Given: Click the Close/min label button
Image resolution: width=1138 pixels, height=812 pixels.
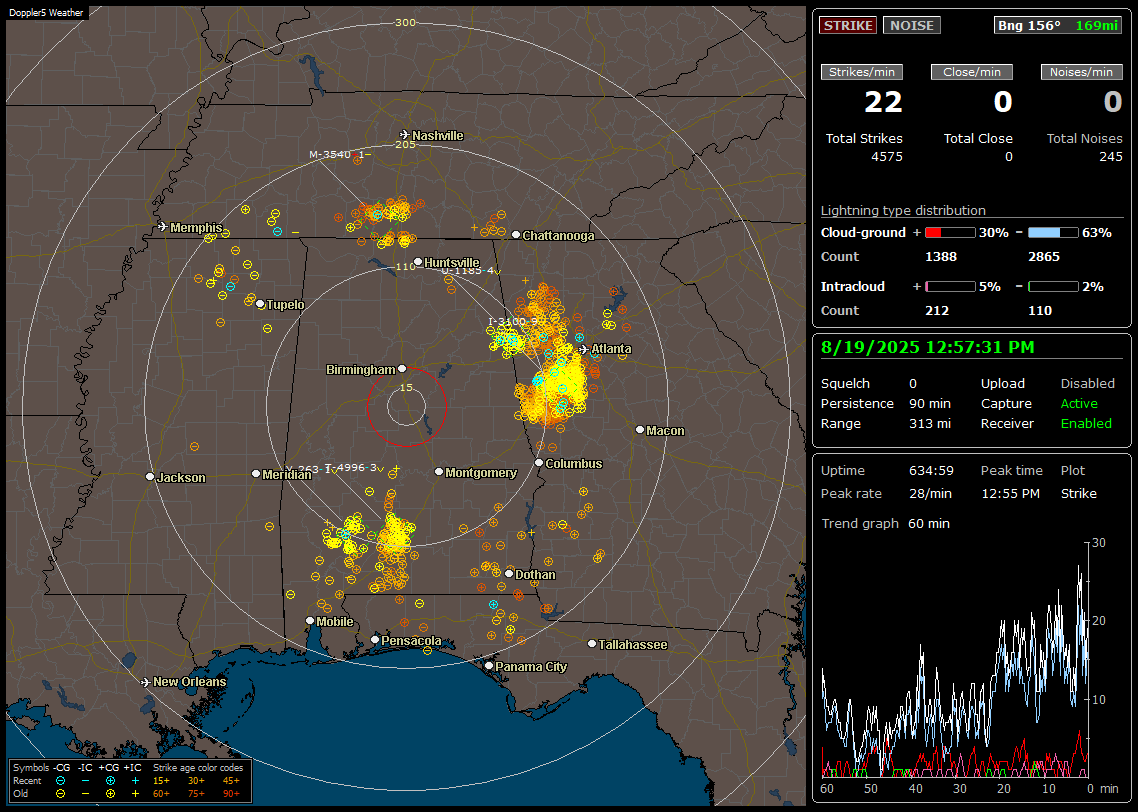Looking at the screenshot, I should (972, 72).
